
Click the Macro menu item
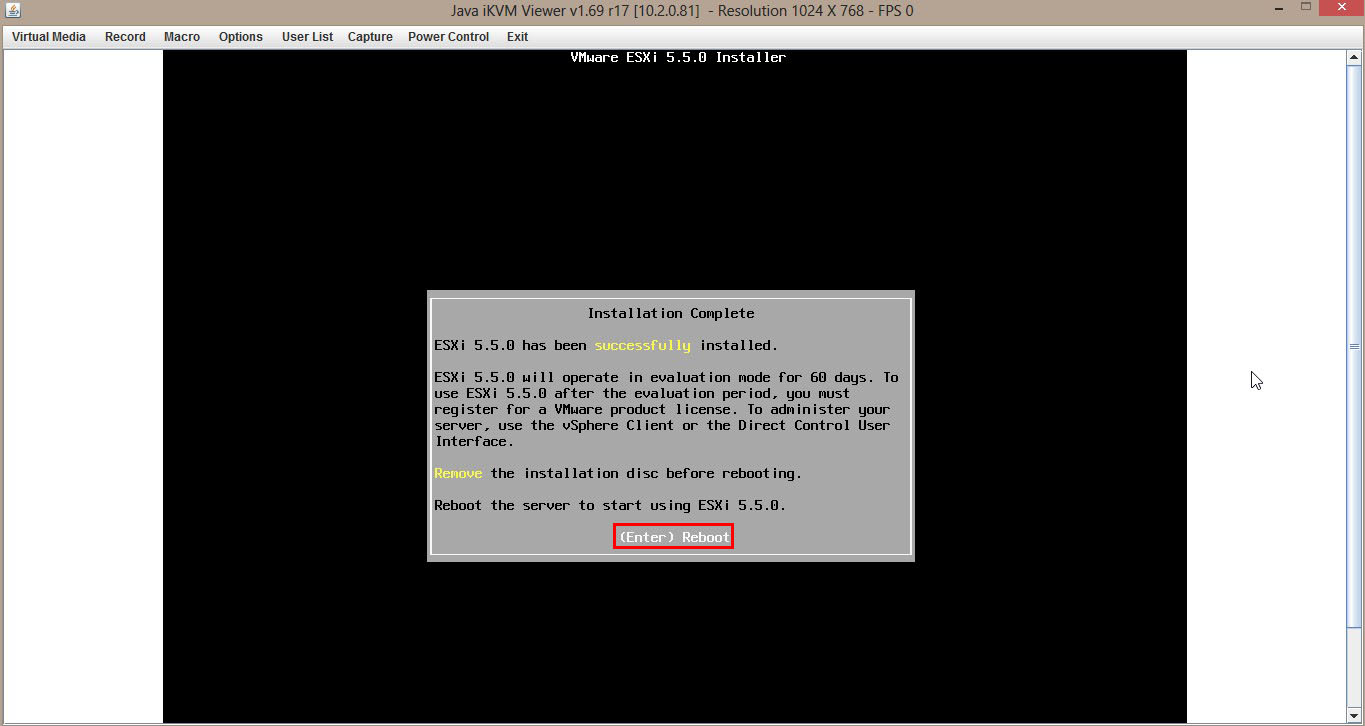click(x=182, y=37)
